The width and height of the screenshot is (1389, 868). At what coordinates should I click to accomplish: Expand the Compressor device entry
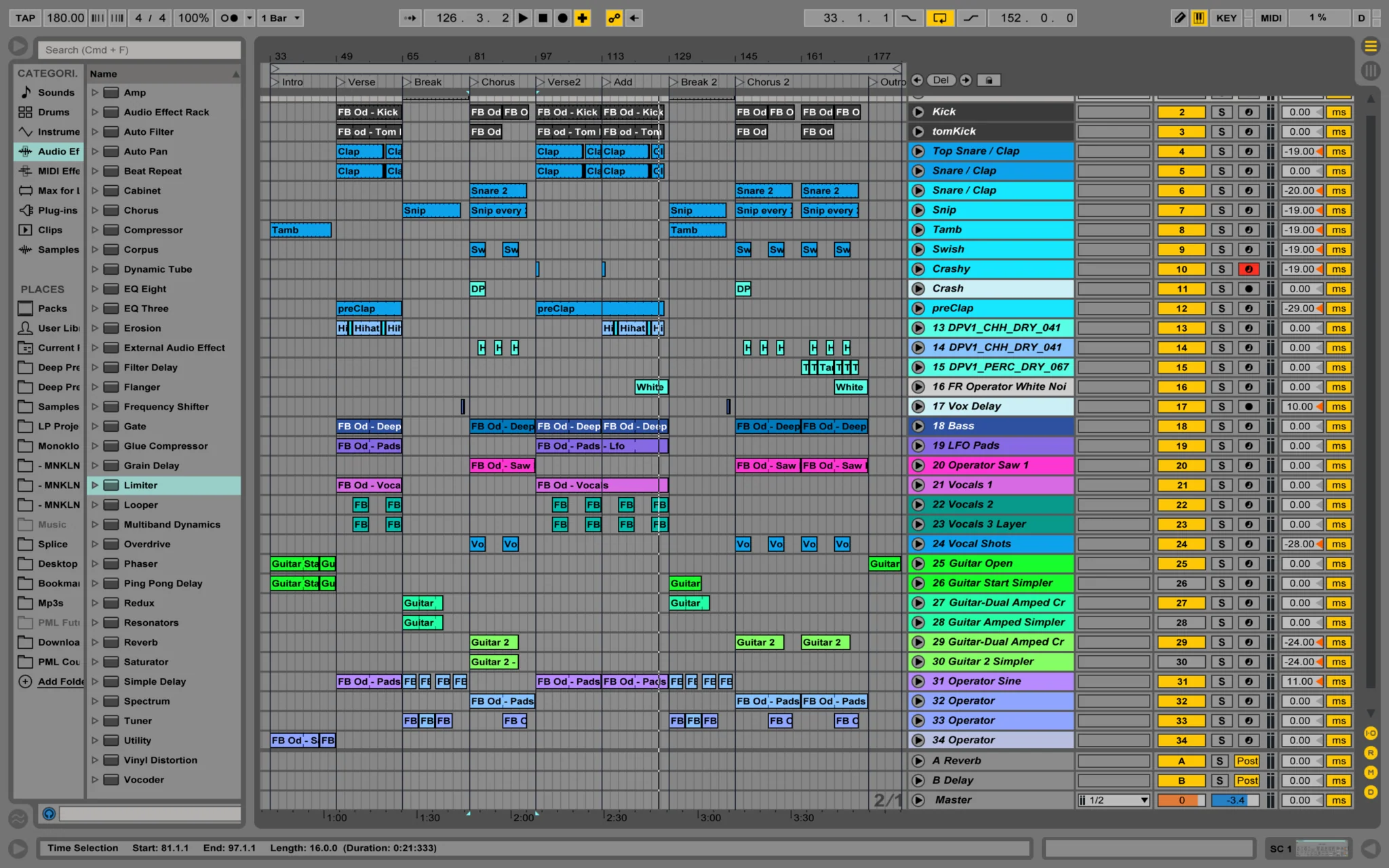[95, 230]
